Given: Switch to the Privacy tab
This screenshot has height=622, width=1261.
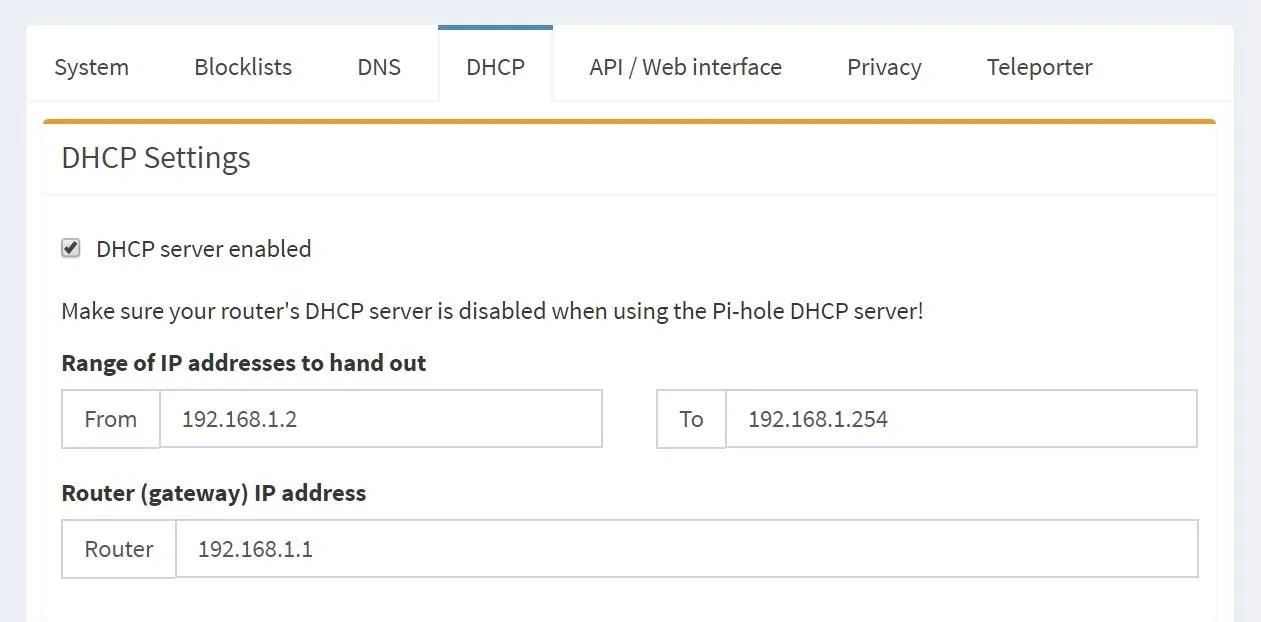Looking at the screenshot, I should [x=884, y=67].
